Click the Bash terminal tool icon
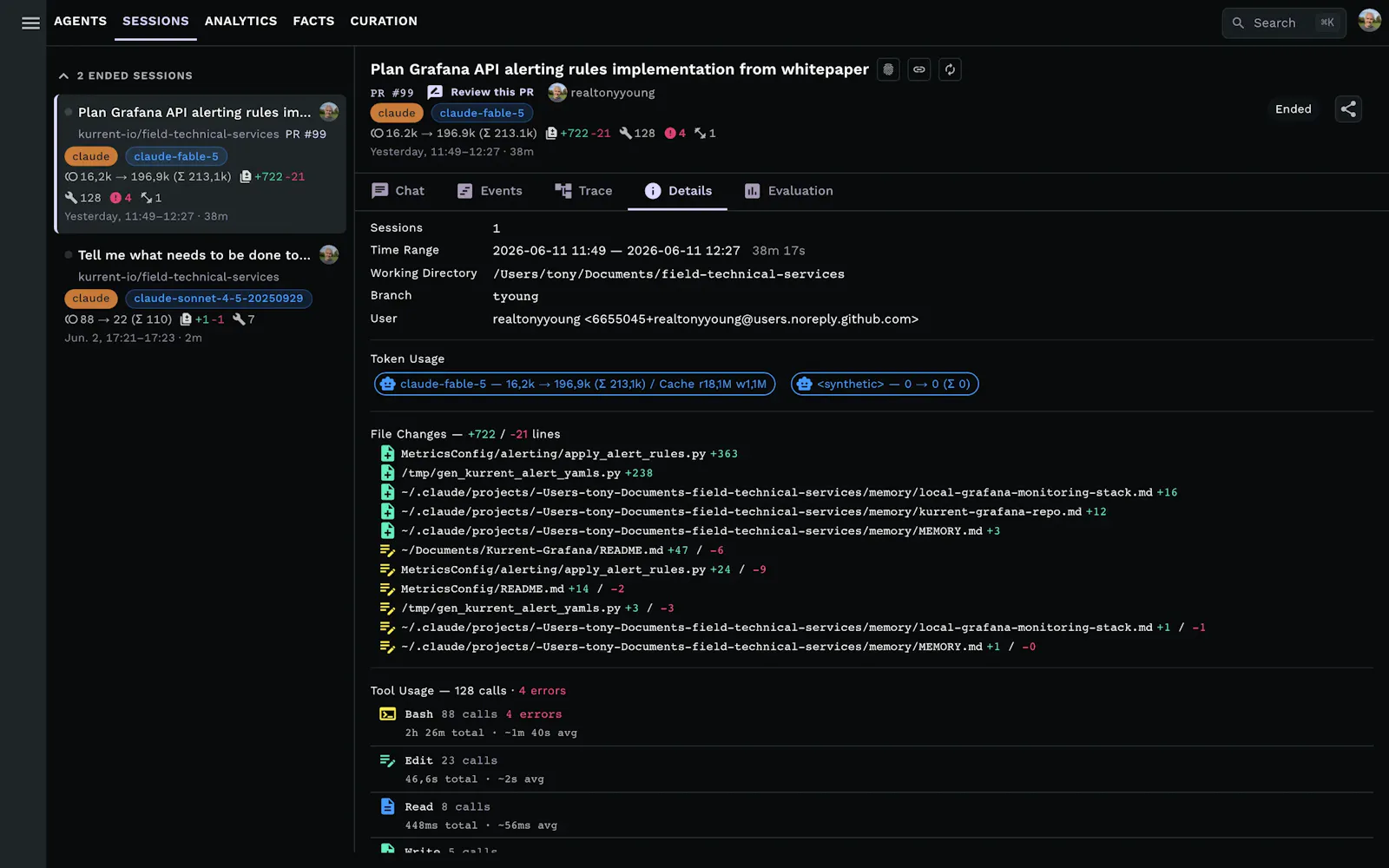Viewport: 1389px width, 868px height. pyautogui.click(x=387, y=714)
